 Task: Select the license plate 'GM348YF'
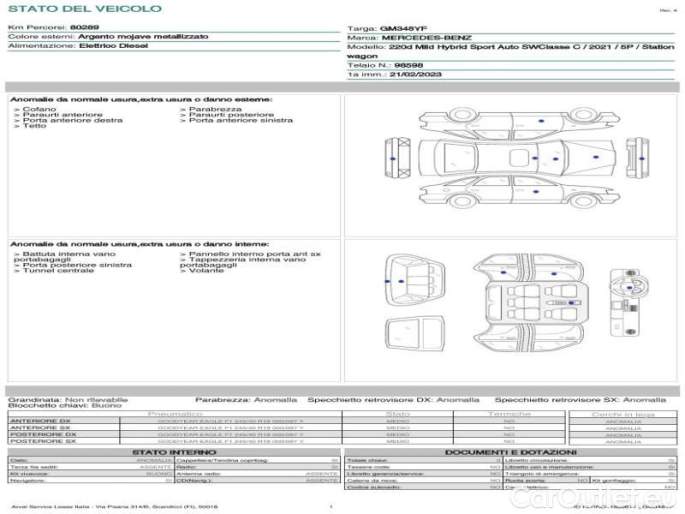coord(403,29)
